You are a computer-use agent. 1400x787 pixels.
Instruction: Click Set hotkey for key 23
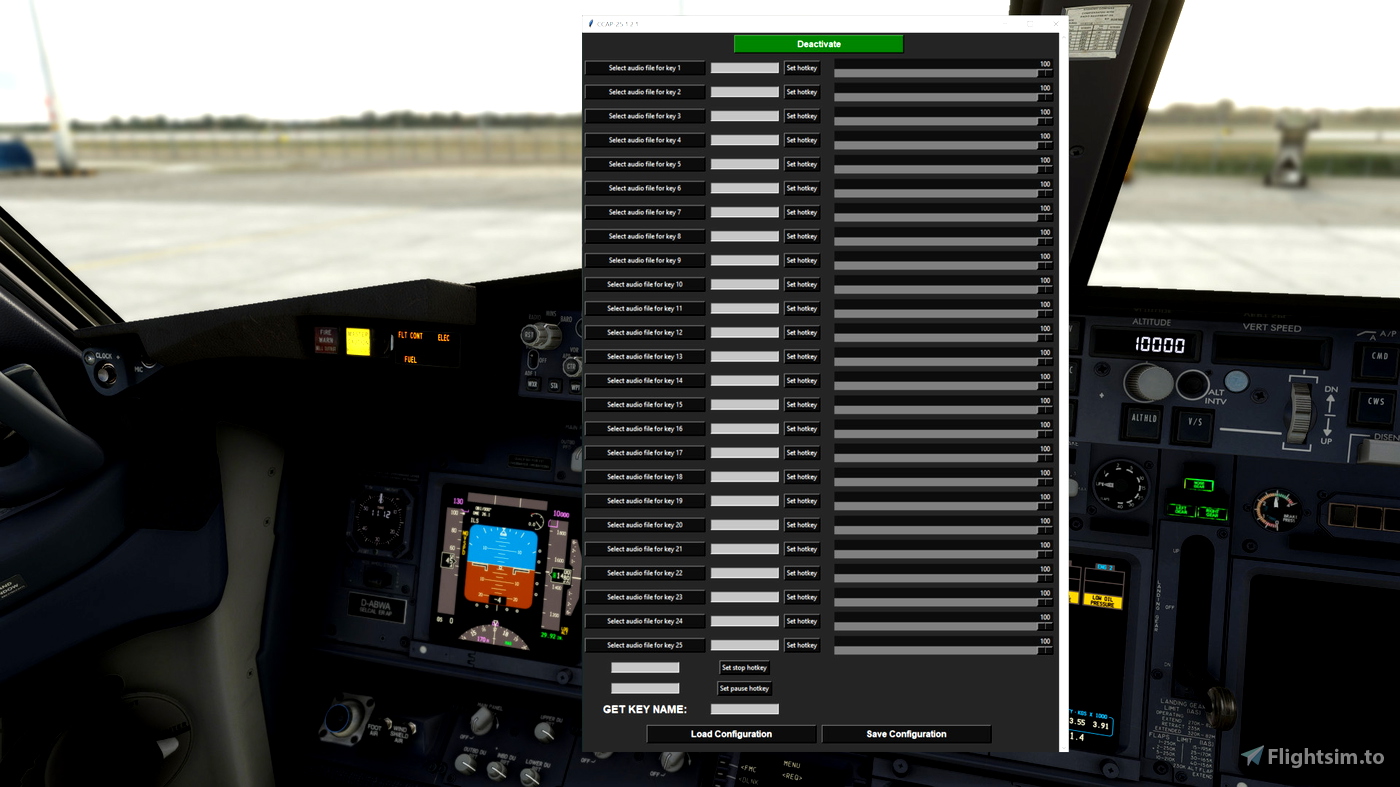click(802, 597)
